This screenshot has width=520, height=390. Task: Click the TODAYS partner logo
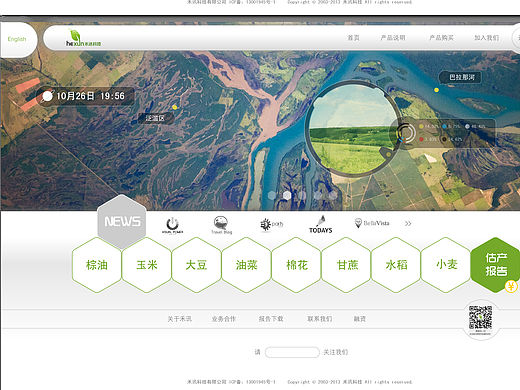(321, 224)
